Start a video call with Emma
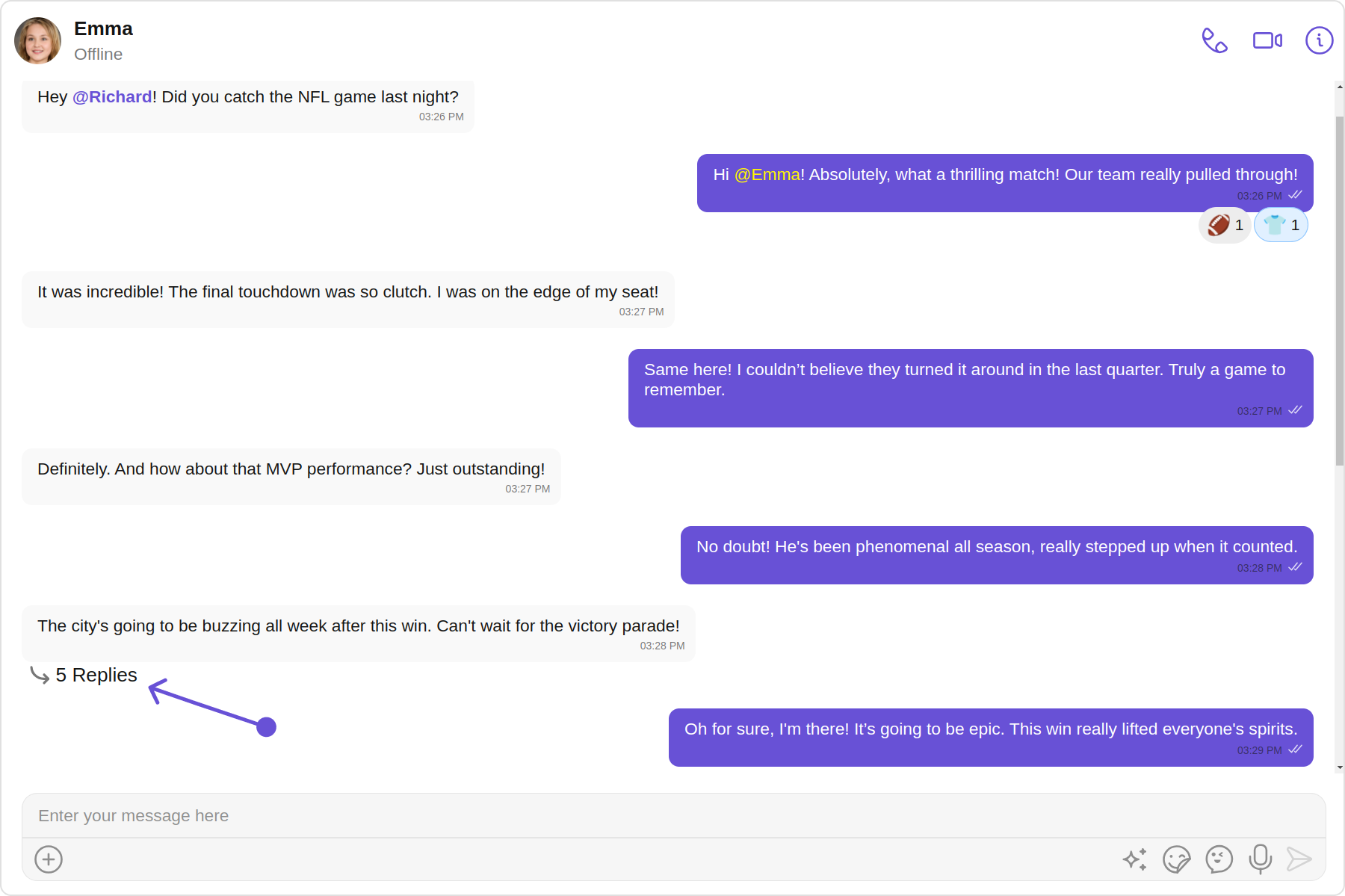This screenshot has width=1345, height=896. (x=1267, y=40)
